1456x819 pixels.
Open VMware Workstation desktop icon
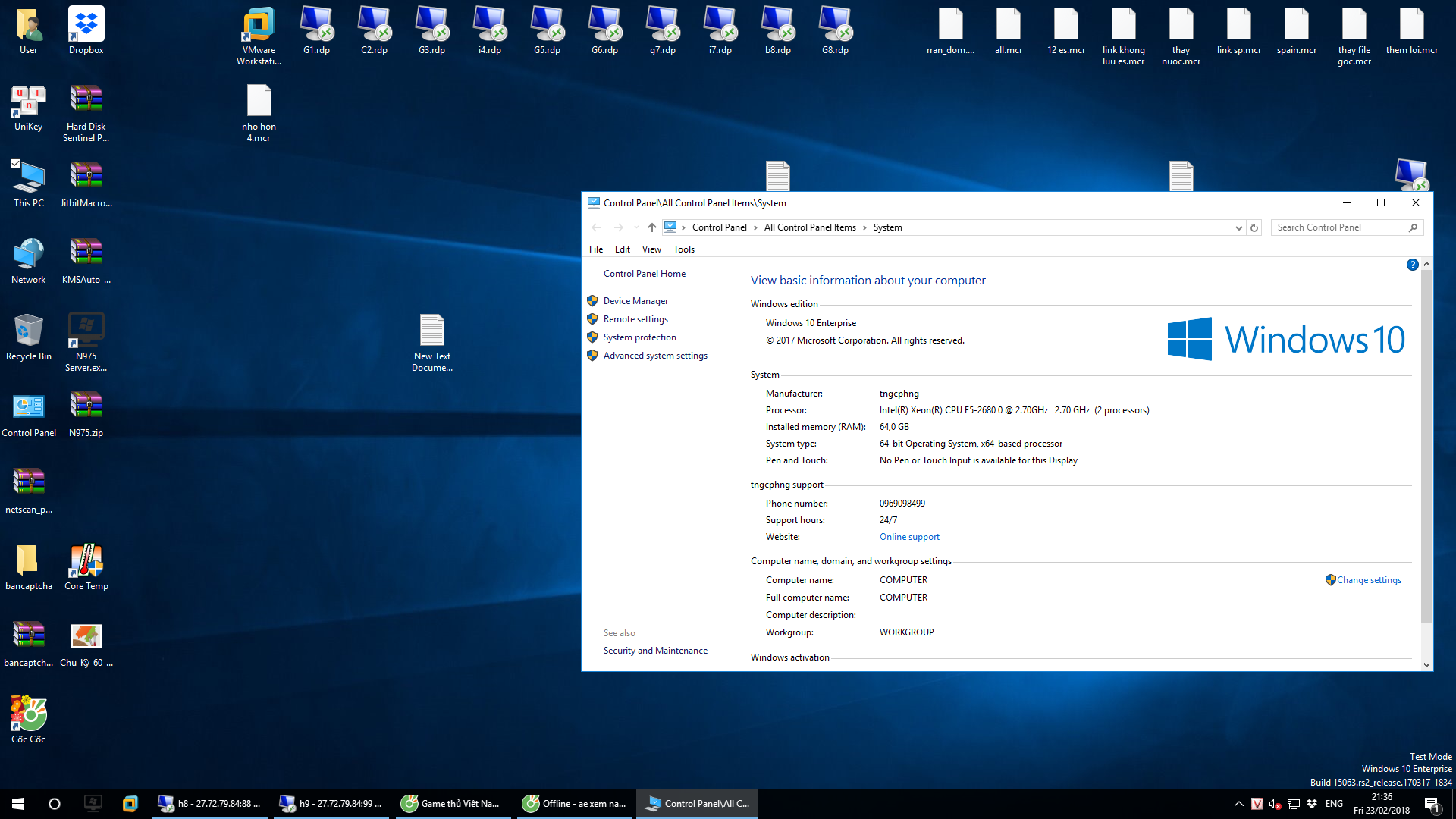point(259,36)
